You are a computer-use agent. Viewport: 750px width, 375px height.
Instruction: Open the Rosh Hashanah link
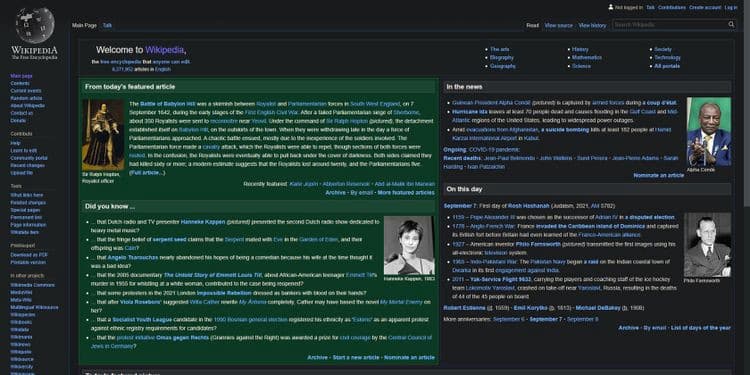[528, 206]
